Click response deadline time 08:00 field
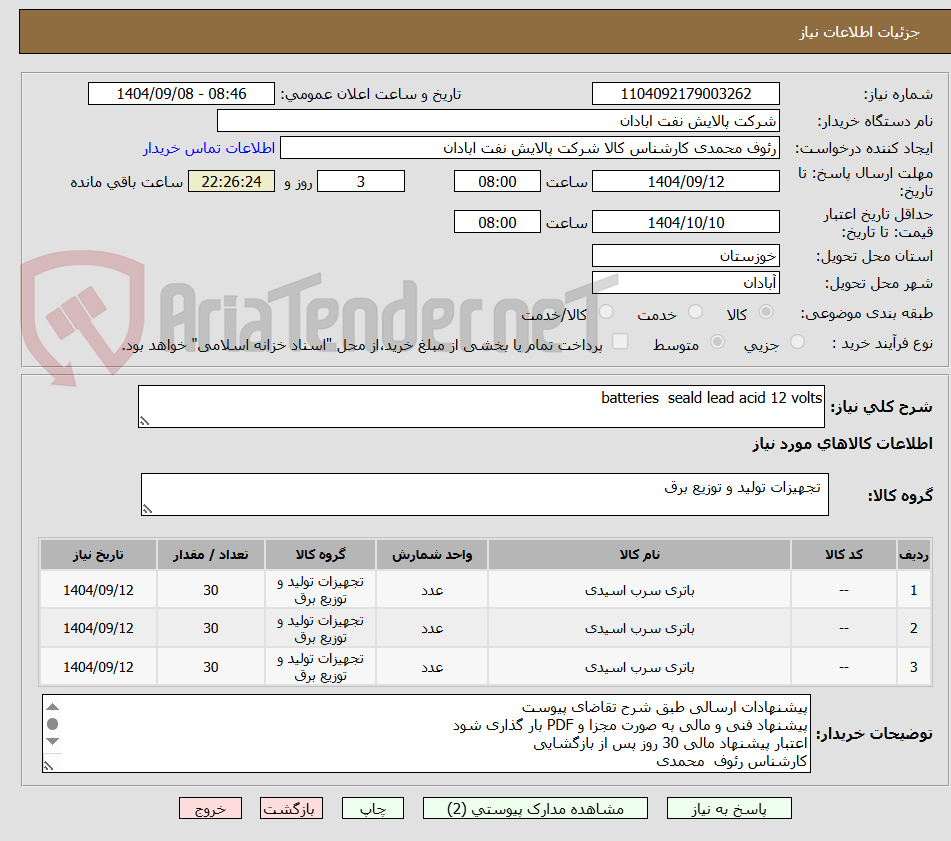951x841 pixels. click(x=497, y=181)
